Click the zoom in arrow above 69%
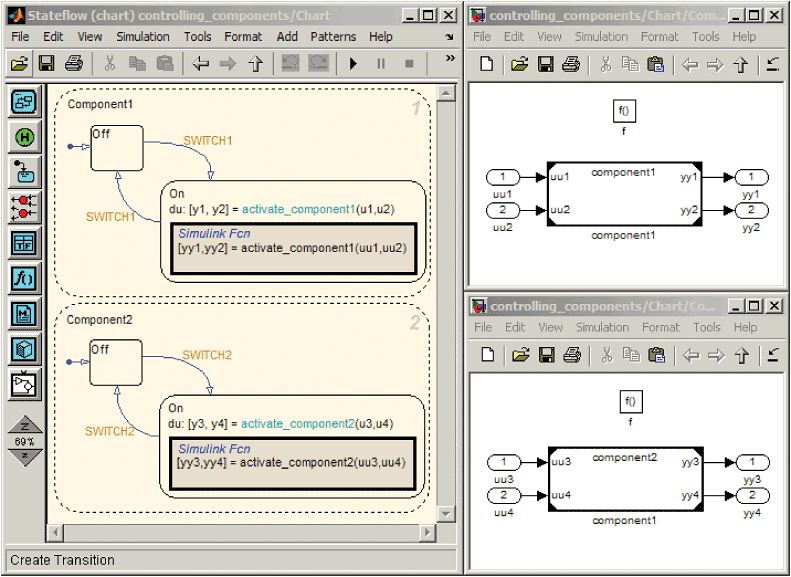 click(24, 425)
